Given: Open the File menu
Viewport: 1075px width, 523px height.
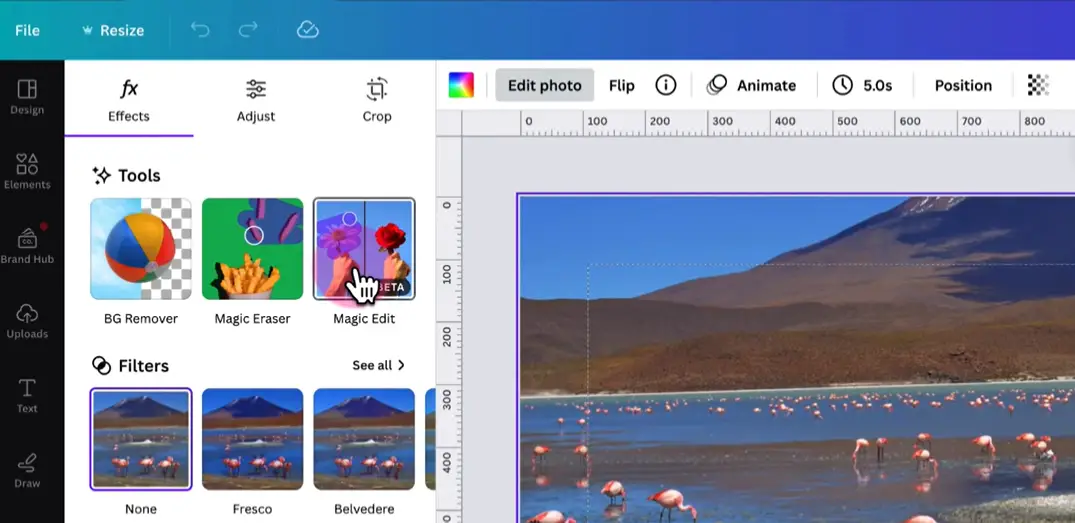Looking at the screenshot, I should (x=27, y=30).
